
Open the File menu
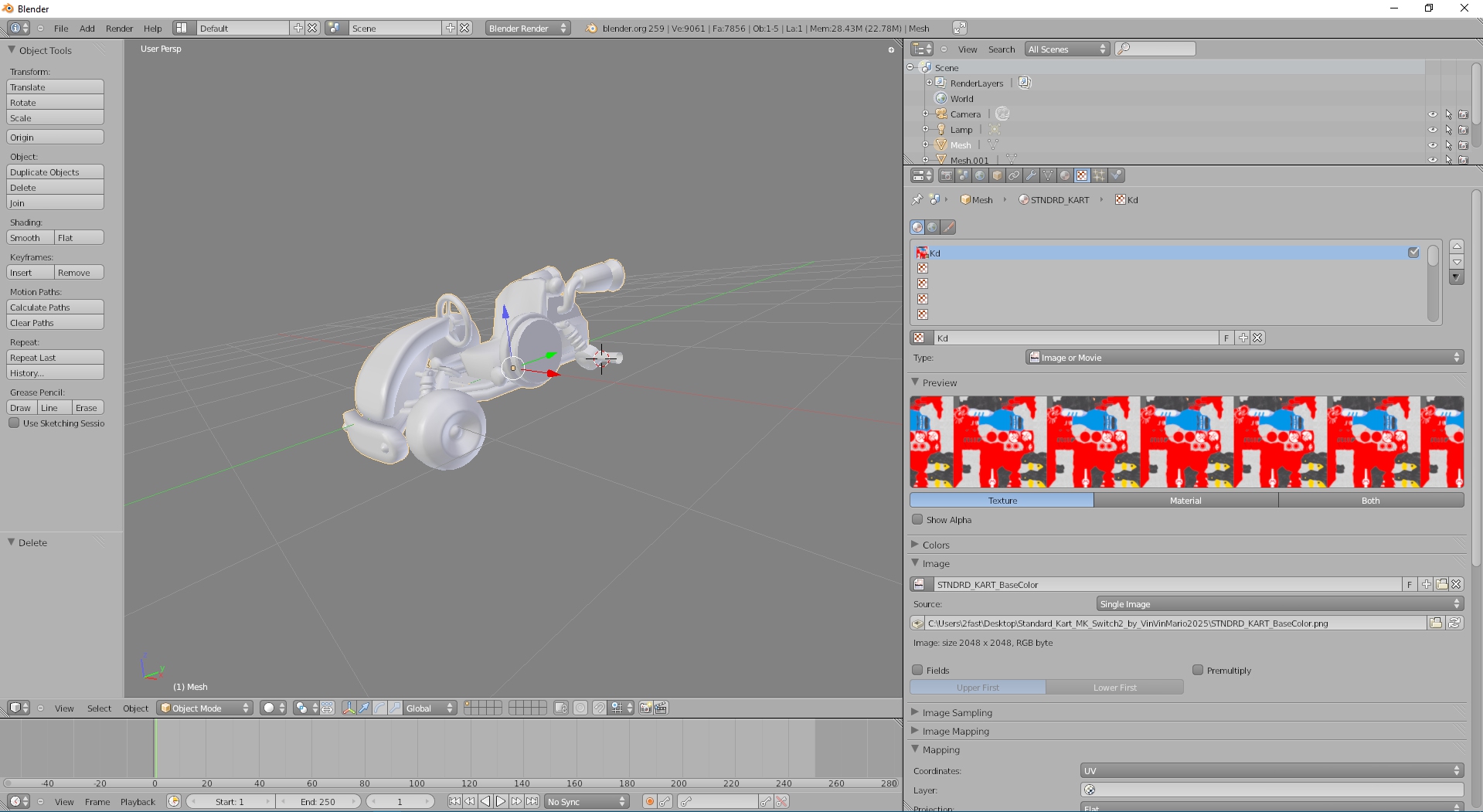tap(61, 28)
